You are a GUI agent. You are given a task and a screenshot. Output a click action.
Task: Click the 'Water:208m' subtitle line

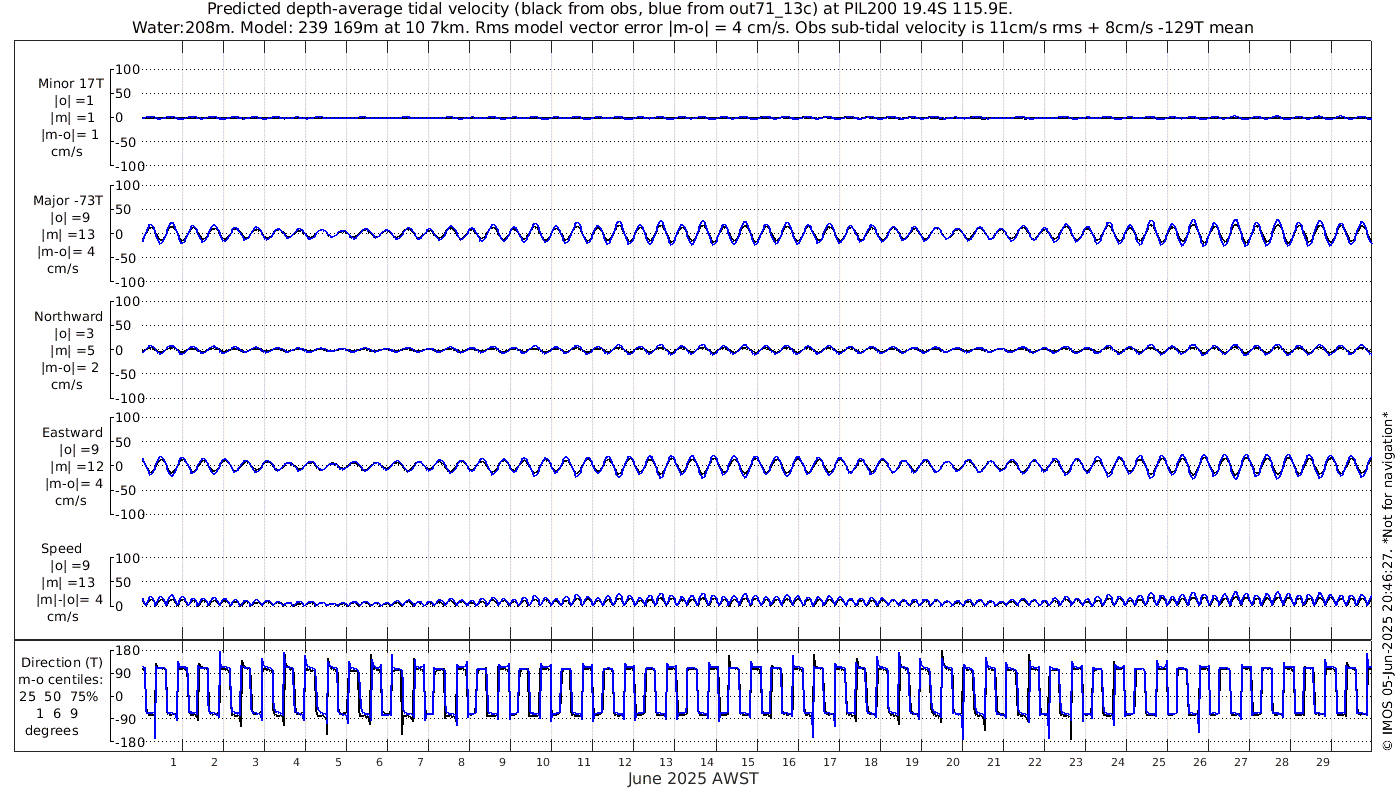(x=692, y=28)
